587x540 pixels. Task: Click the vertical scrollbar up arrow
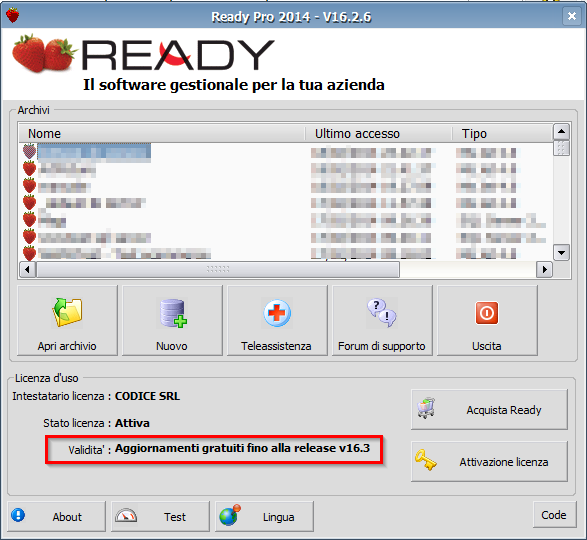pos(561,131)
